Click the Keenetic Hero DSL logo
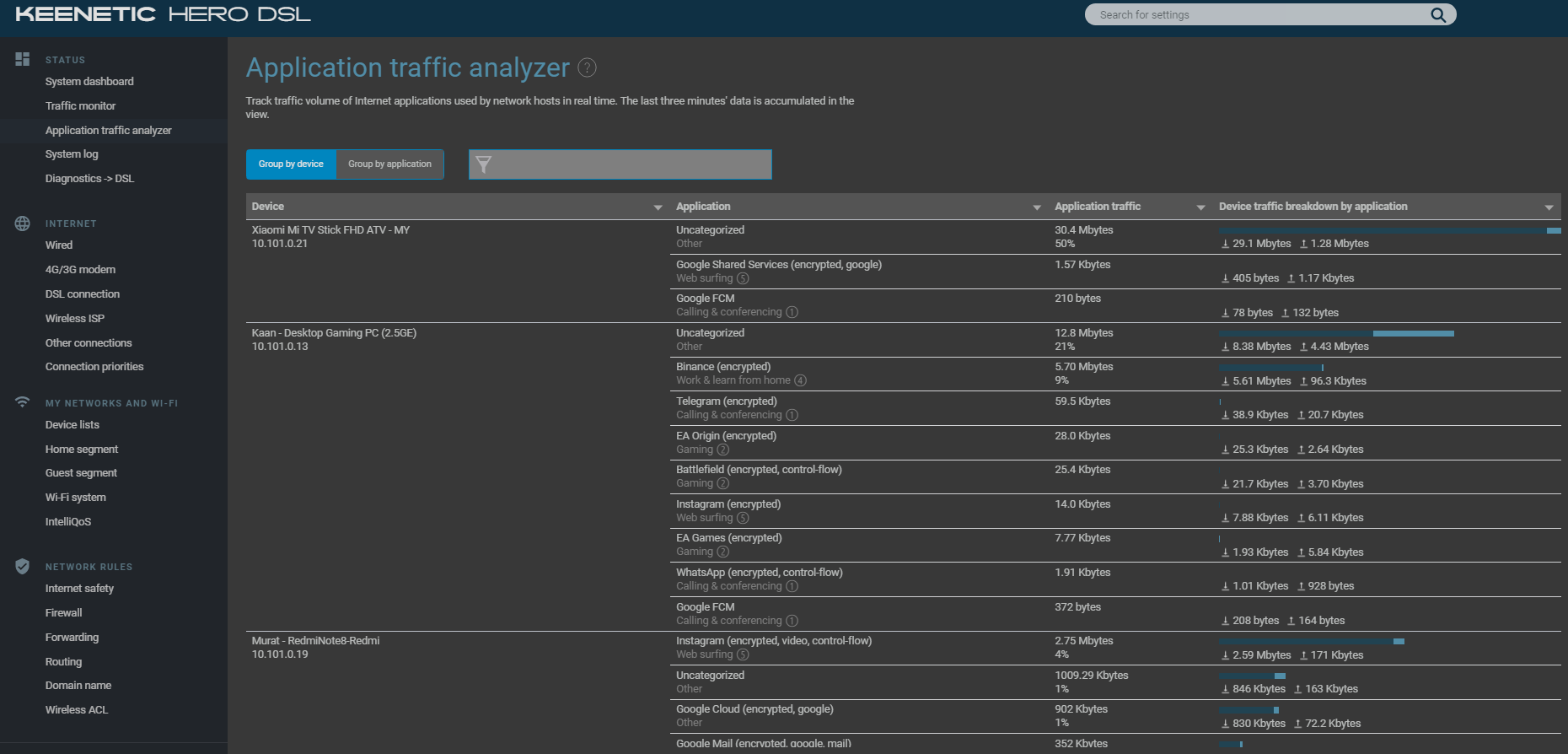 163,14
